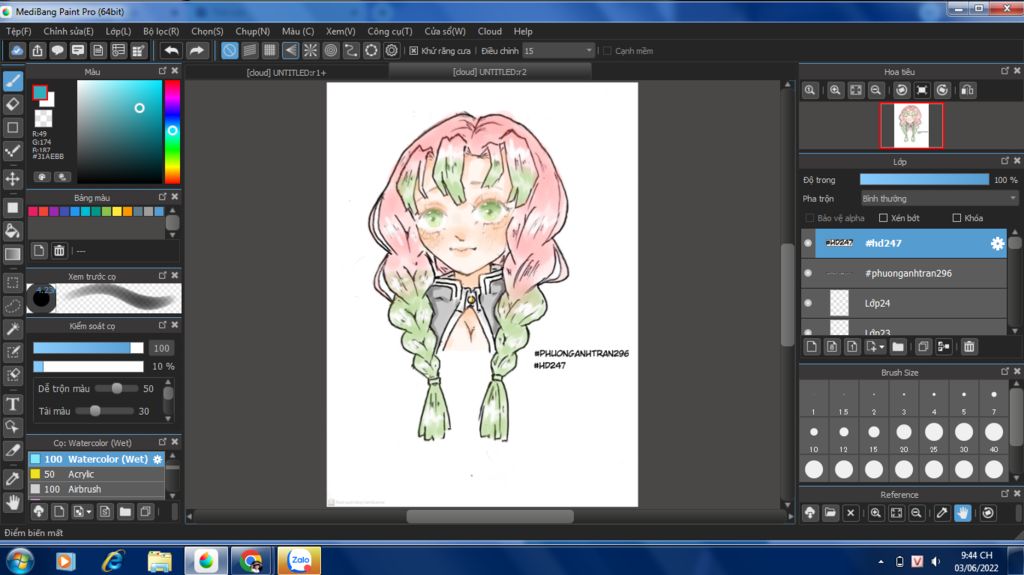
Task: Zoom in on the Navigator panel
Action: click(835, 90)
